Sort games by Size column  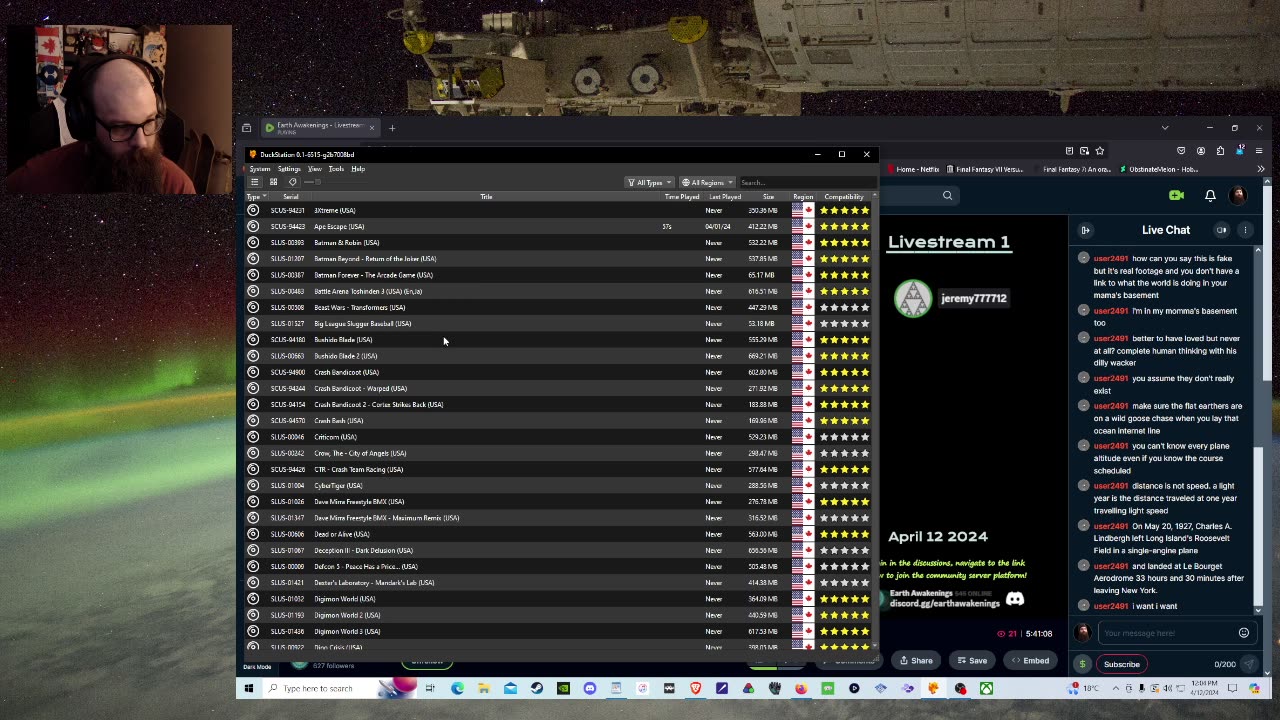click(x=768, y=197)
